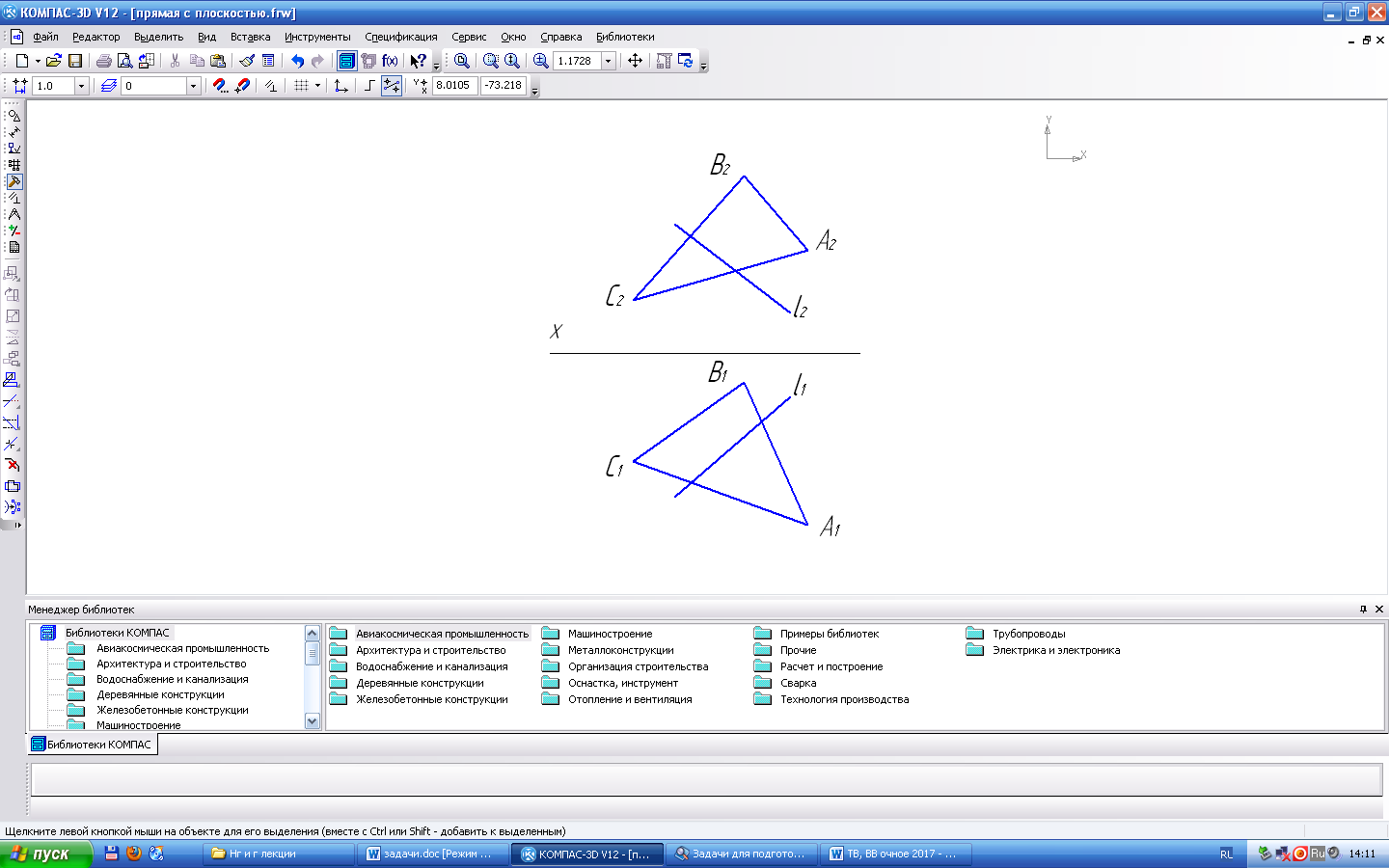This screenshot has height=868, width=1389.
Task: Click the пуск Start button
Action: 45,854
